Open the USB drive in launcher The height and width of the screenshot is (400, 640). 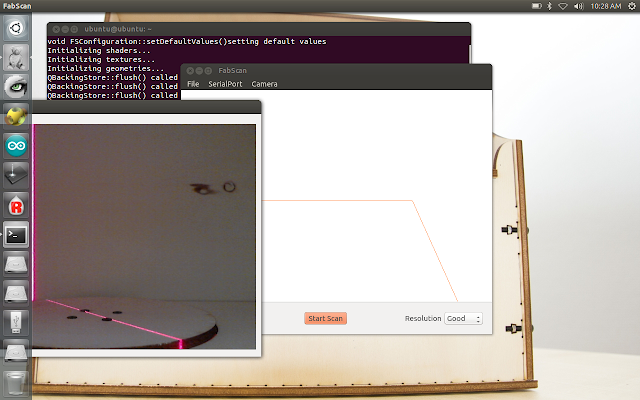click(16, 322)
